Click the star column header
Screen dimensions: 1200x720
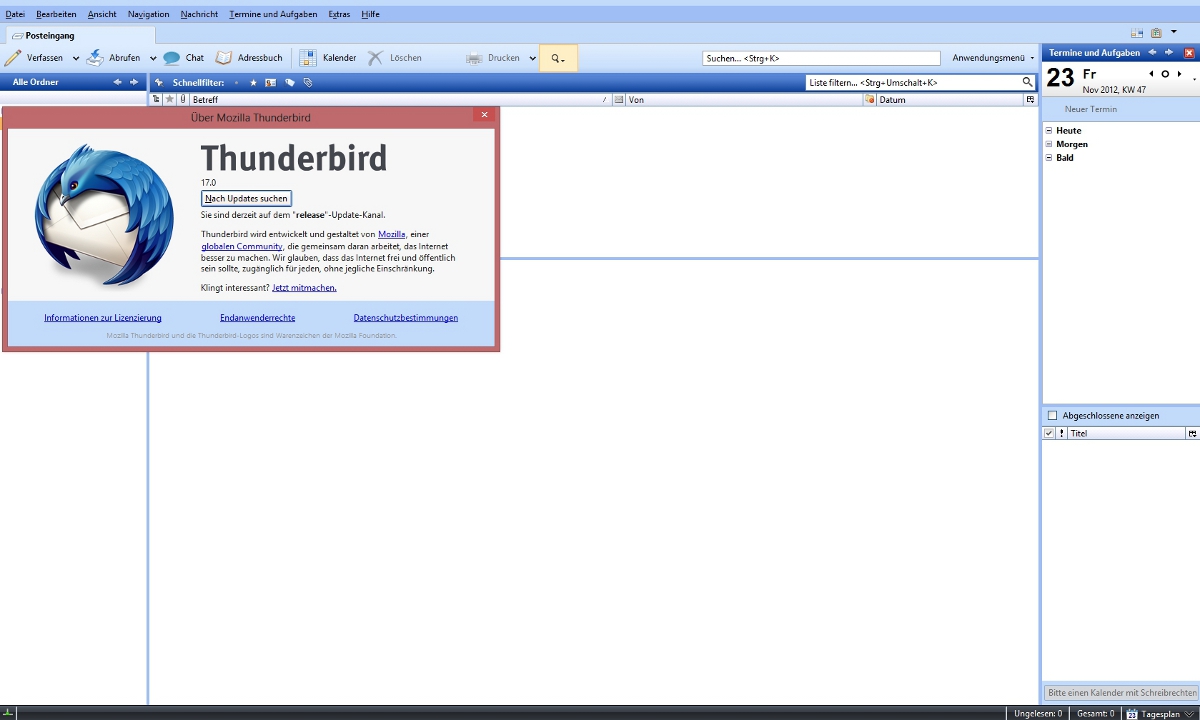[170, 100]
